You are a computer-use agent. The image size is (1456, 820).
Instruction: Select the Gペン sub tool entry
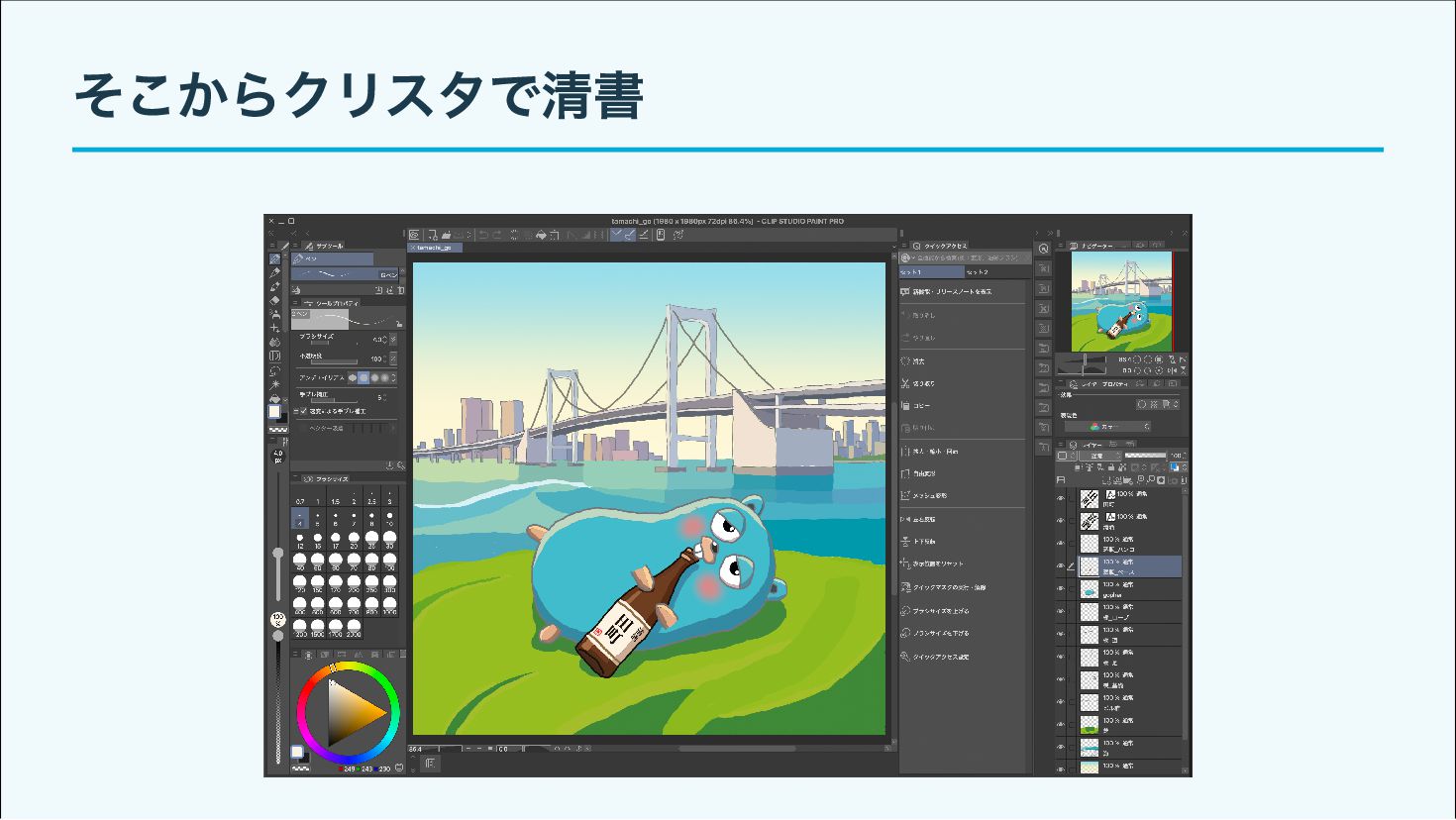pos(346,274)
